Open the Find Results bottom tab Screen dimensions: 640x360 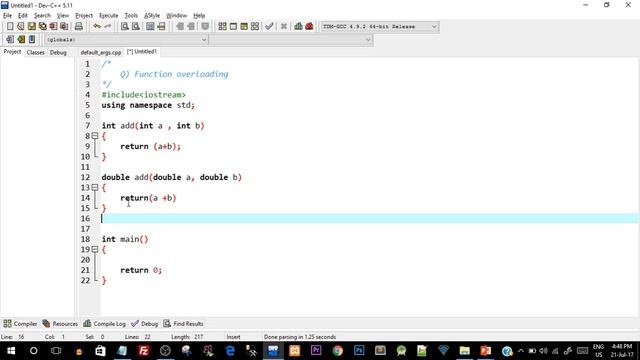tap(183, 324)
